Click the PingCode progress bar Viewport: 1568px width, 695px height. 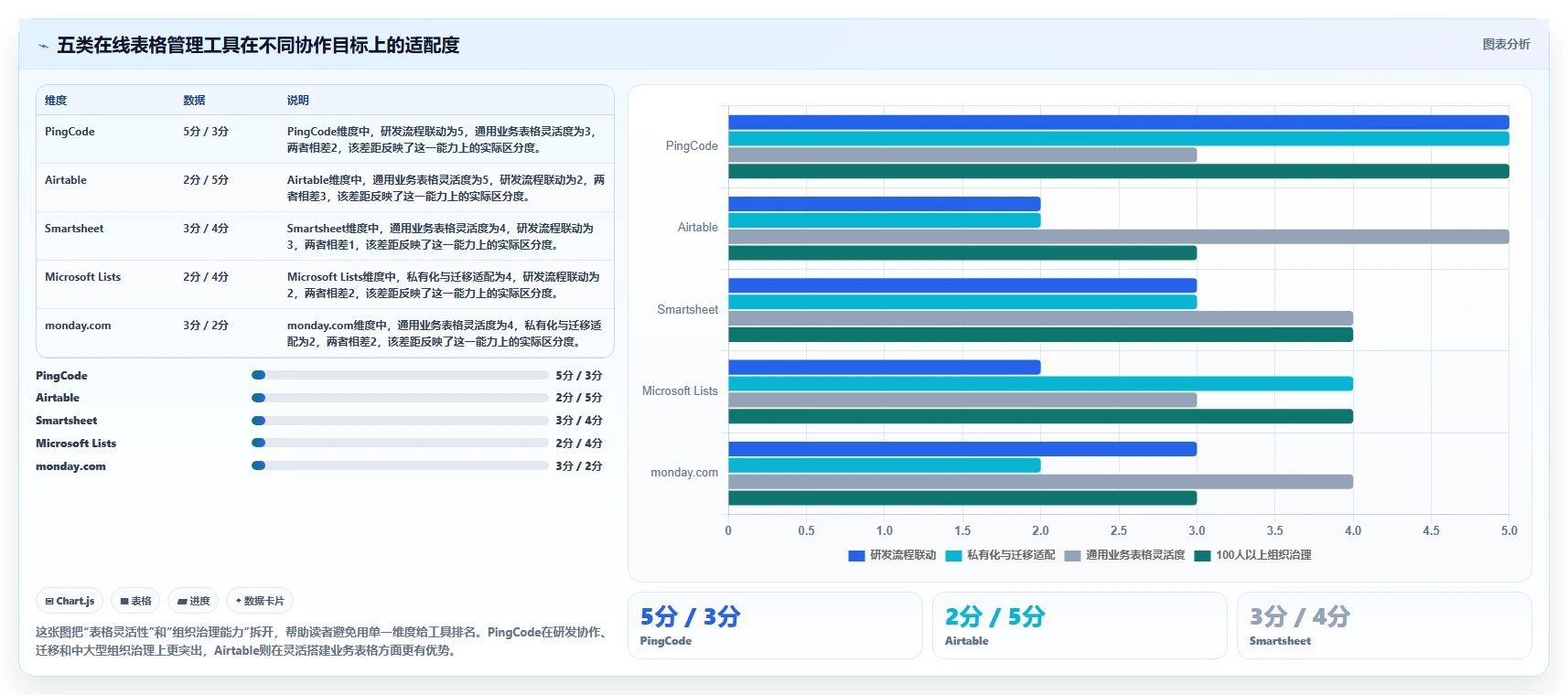pos(400,375)
